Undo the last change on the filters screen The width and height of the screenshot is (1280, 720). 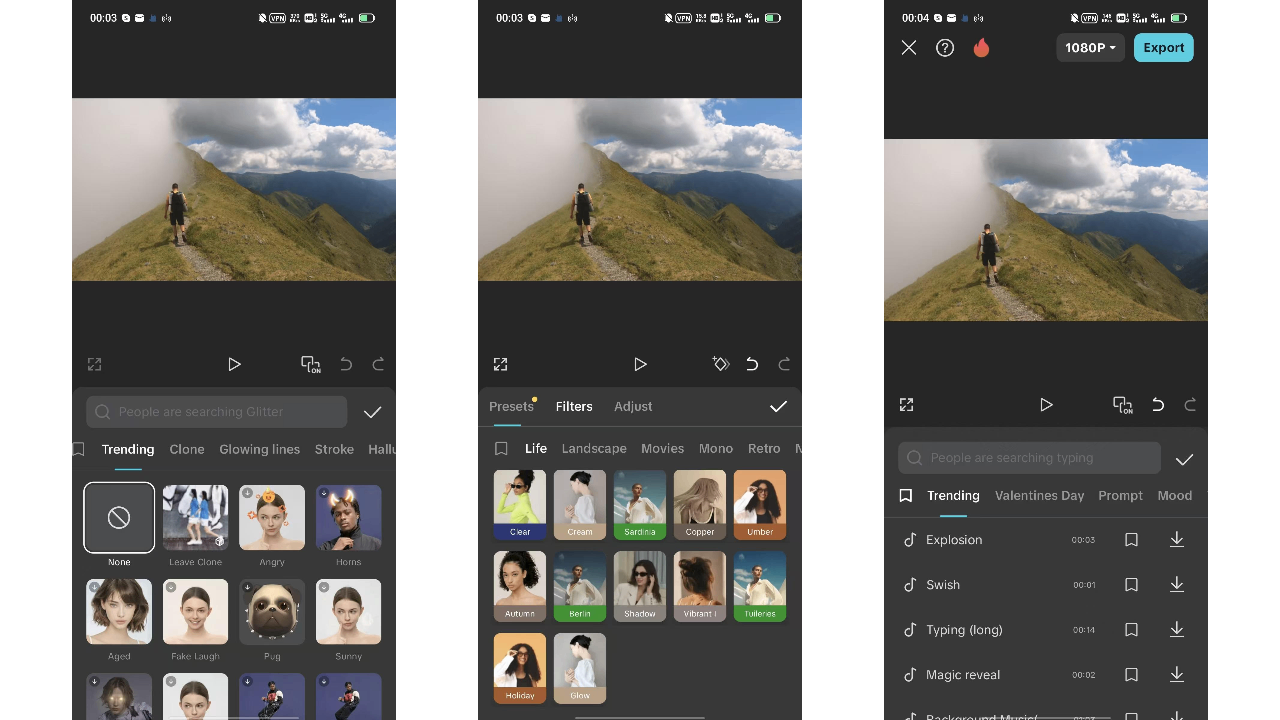coord(752,365)
